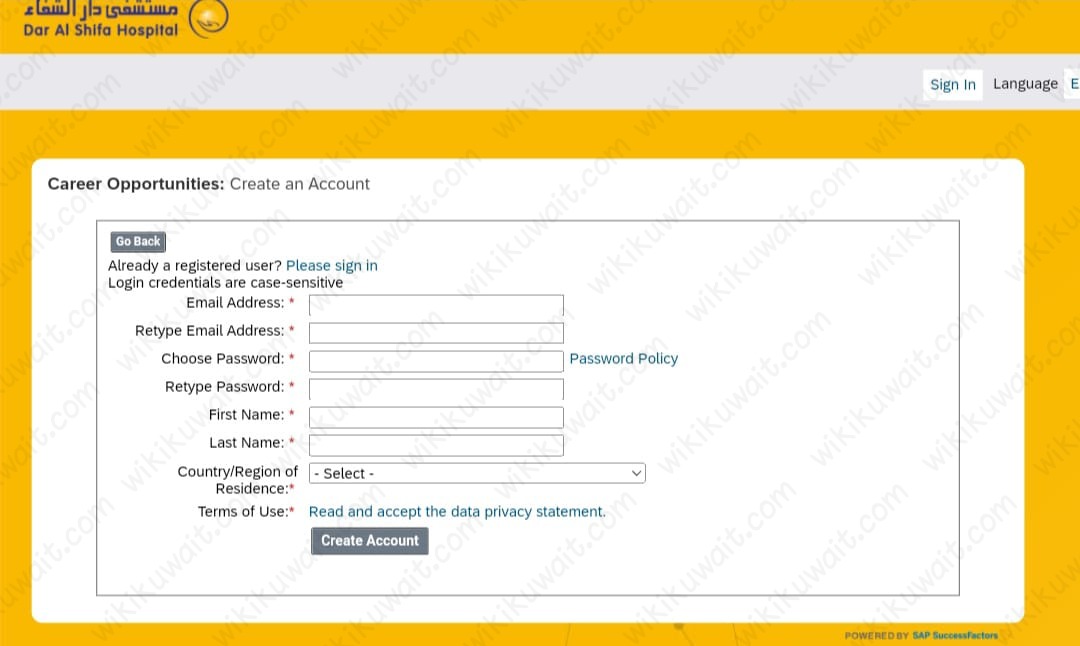The height and width of the screenshot is (646, 1080).
Task: Focus the First Name text box
Action: point(436,417)
